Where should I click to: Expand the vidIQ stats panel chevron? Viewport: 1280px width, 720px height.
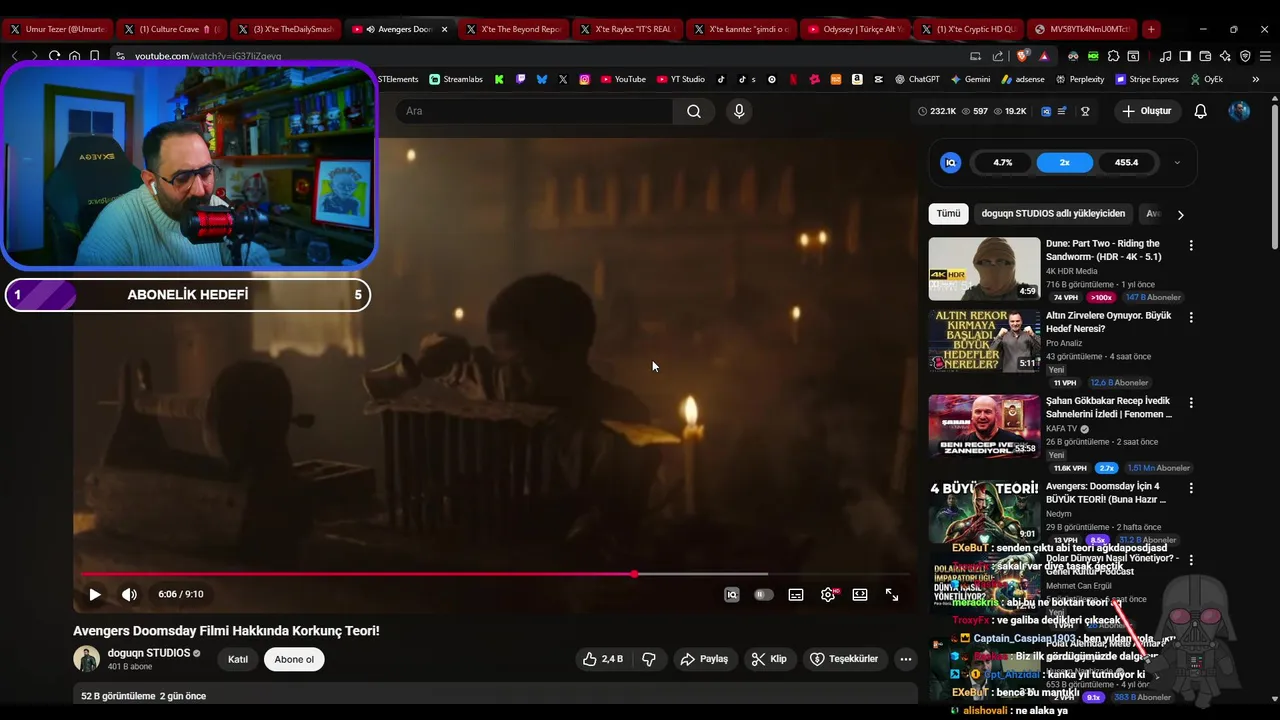click(1177, 162)
